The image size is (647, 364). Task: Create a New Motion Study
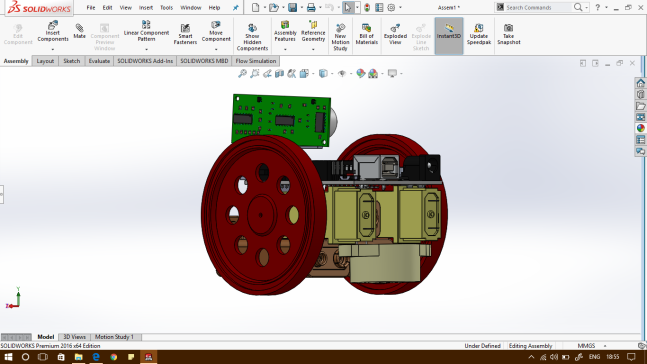coord(340,37)
